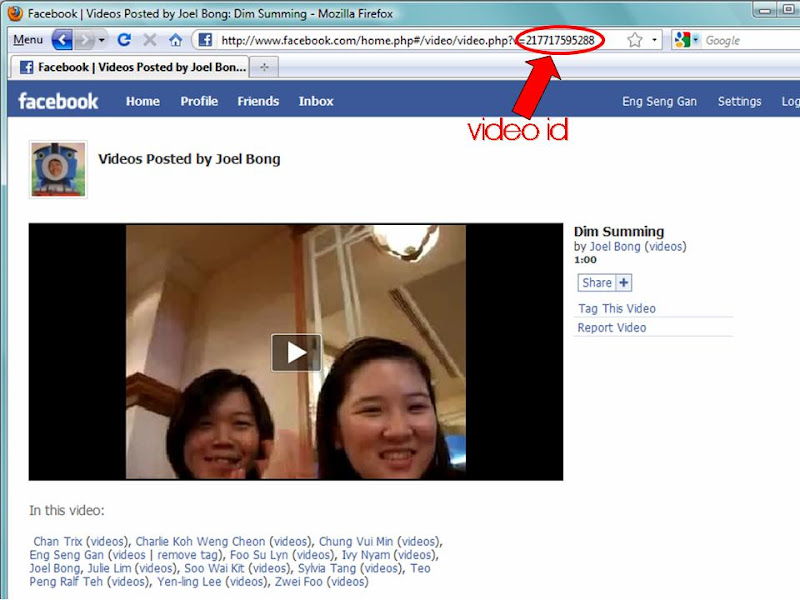The width and height of the screenshot is (800, 600).
Task: Select the Facebook Videos Posted by Joel Bong tab
Action: (x=132, y=67)
